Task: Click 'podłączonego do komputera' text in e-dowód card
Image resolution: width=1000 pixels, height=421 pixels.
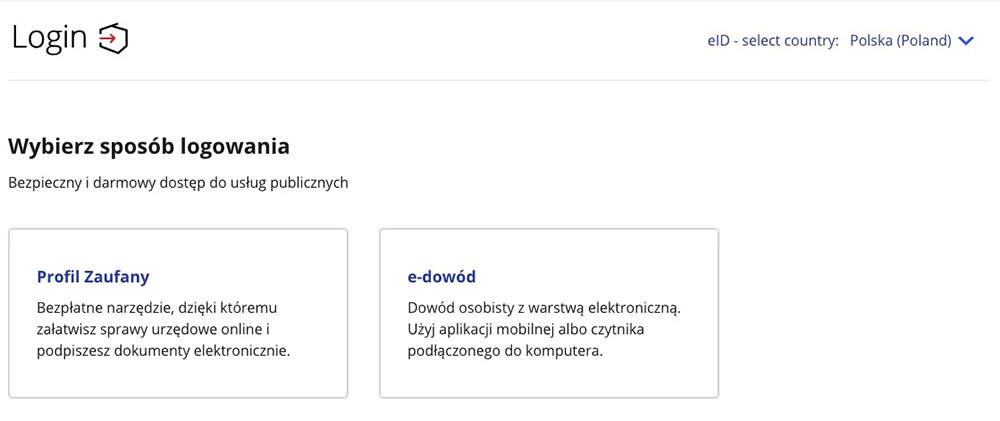Action: 504,351
